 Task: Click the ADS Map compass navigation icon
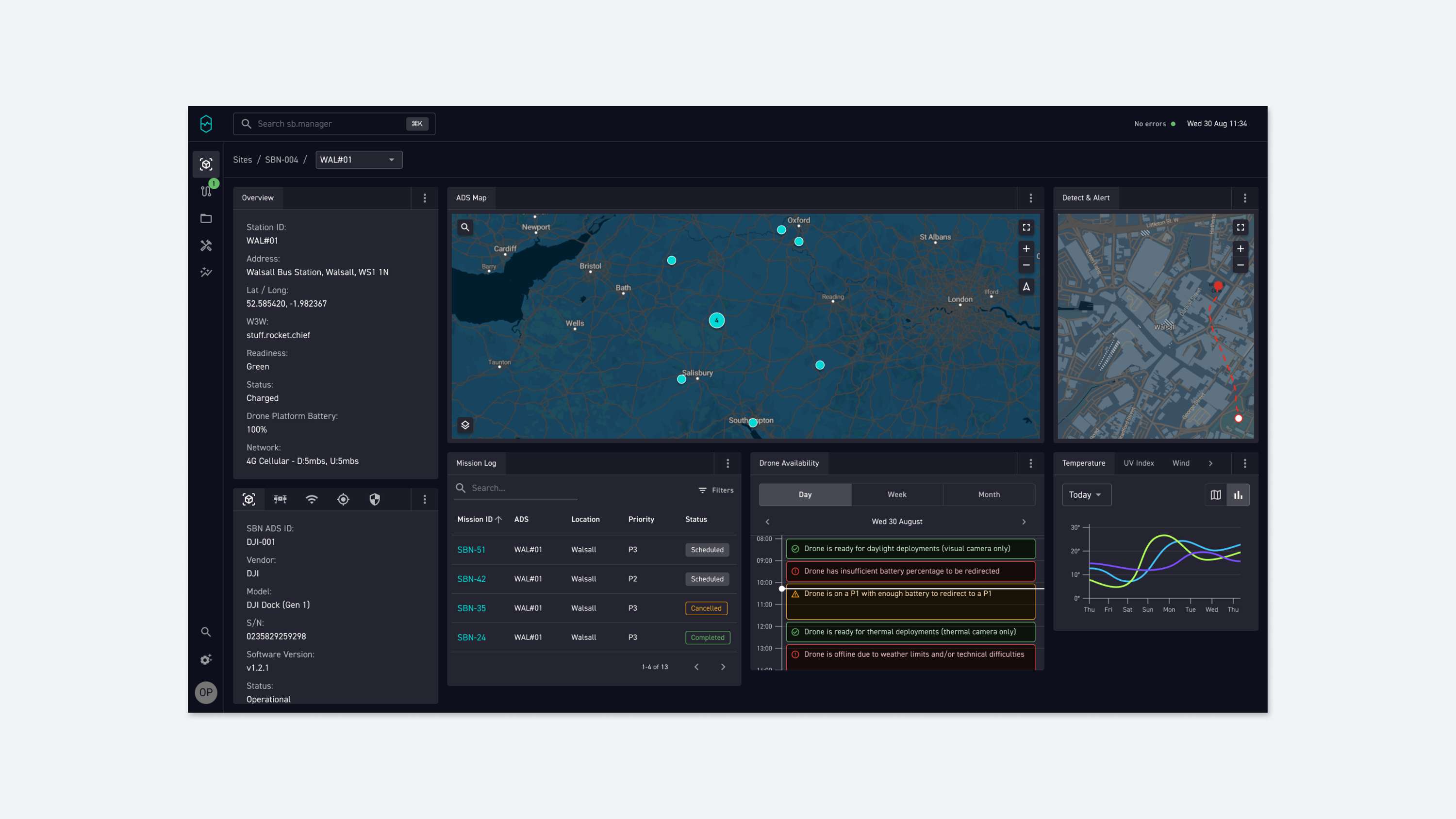click(1026, 287)
